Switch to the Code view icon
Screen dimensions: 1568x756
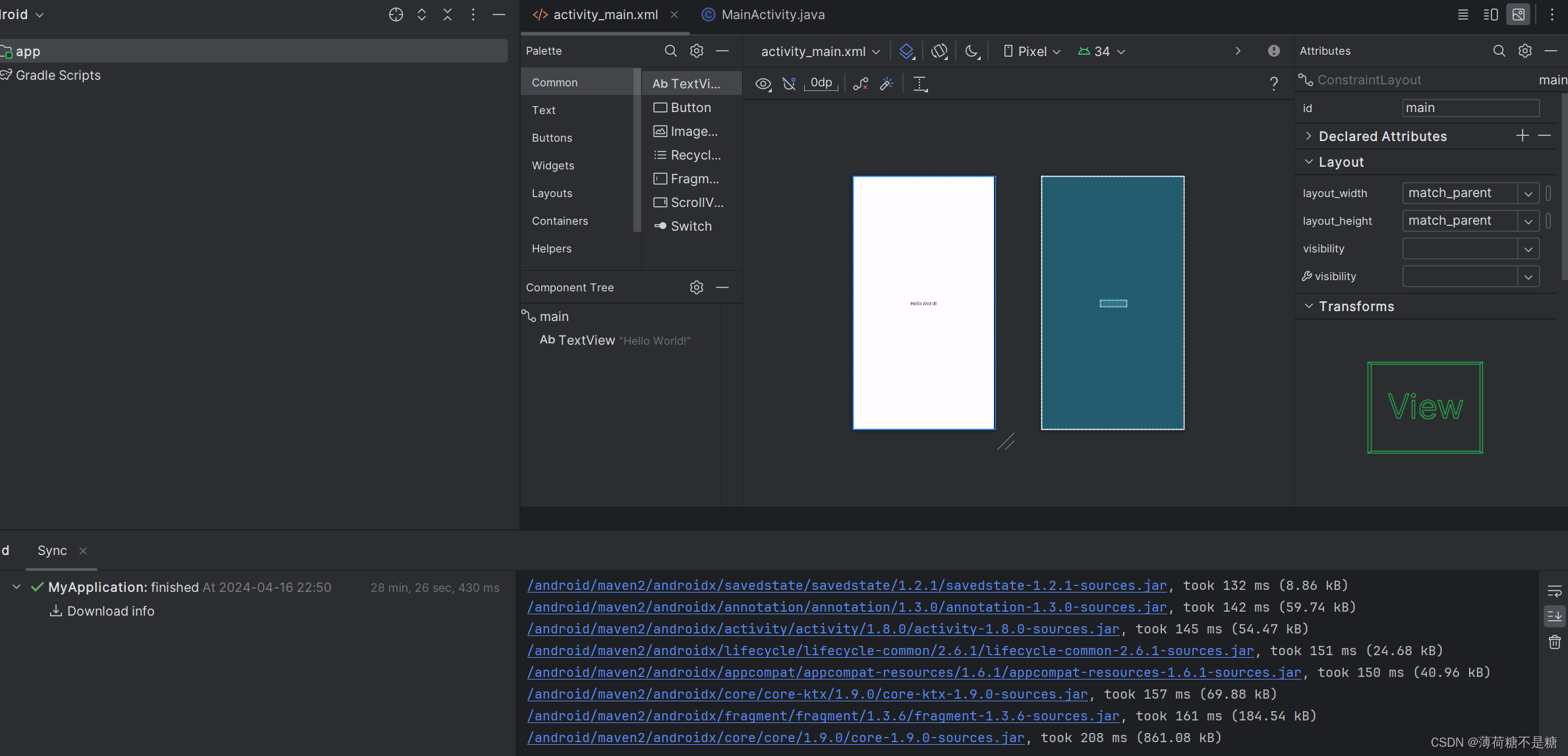pyautogui.click(x=1462, y=15)
